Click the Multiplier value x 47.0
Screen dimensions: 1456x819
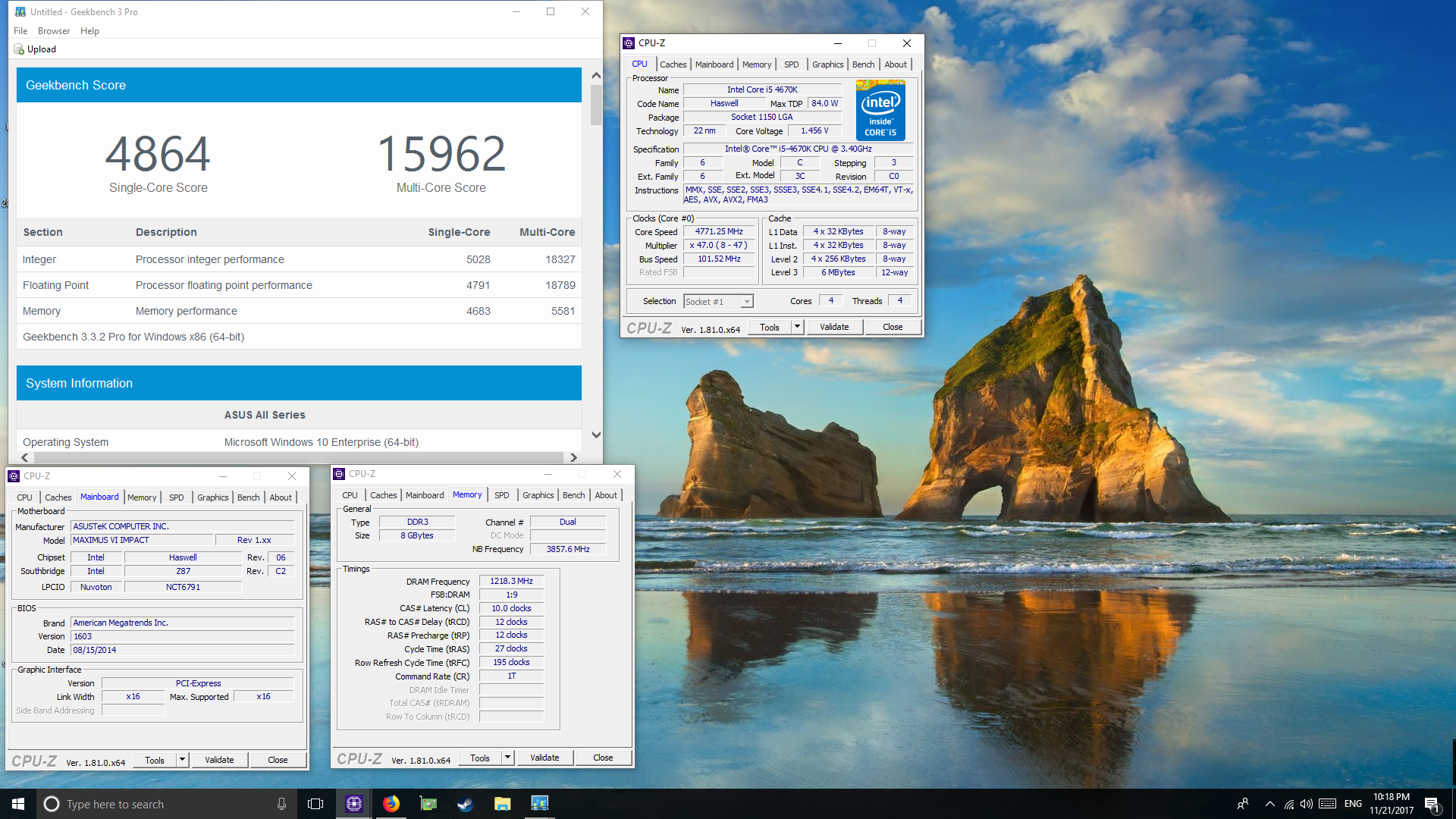point(719,245)
